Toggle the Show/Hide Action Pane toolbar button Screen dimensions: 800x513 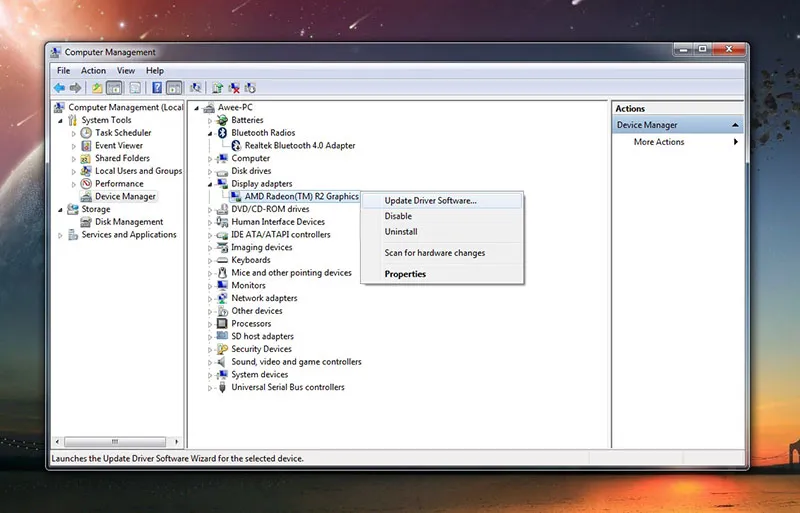(x=174, y=88)
